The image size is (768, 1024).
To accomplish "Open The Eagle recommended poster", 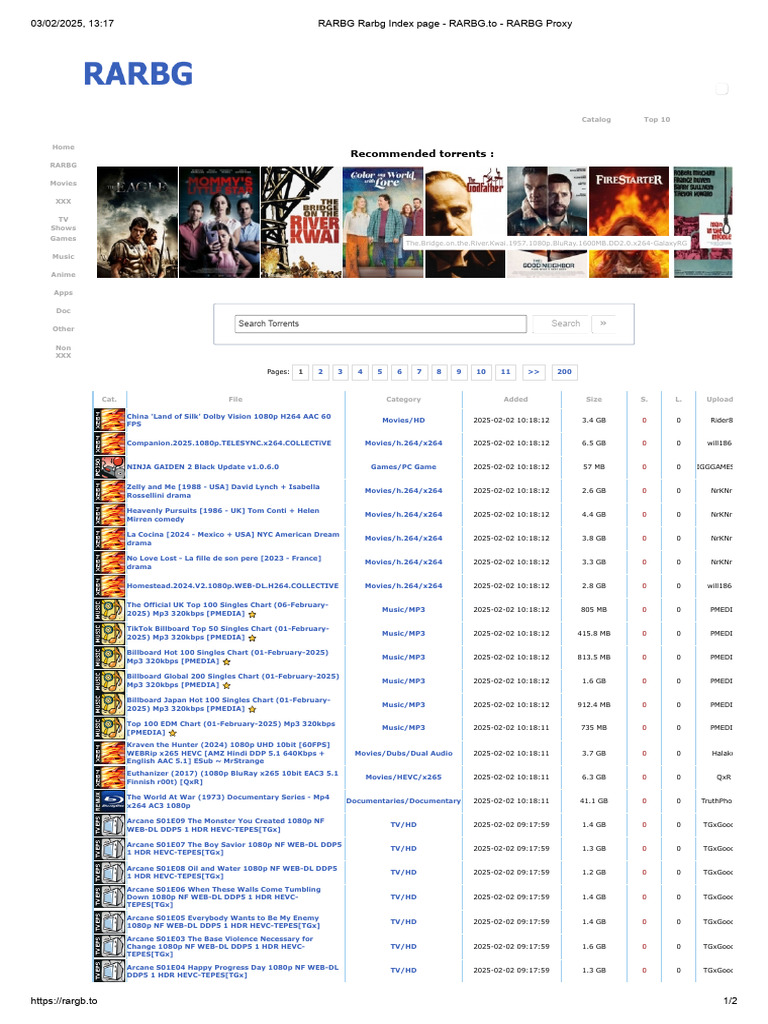I will coord(137,222).
